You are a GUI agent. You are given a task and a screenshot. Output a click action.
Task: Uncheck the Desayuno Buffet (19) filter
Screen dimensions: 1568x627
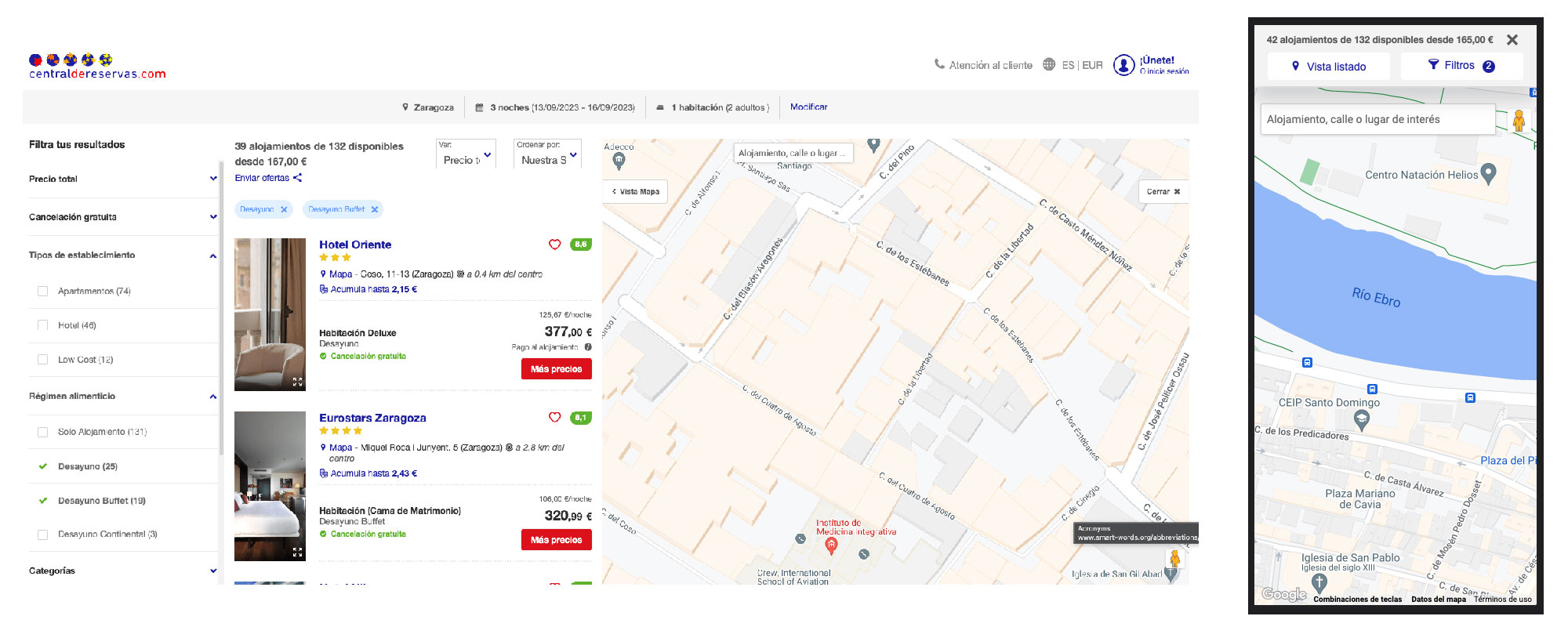click(43, 501)
